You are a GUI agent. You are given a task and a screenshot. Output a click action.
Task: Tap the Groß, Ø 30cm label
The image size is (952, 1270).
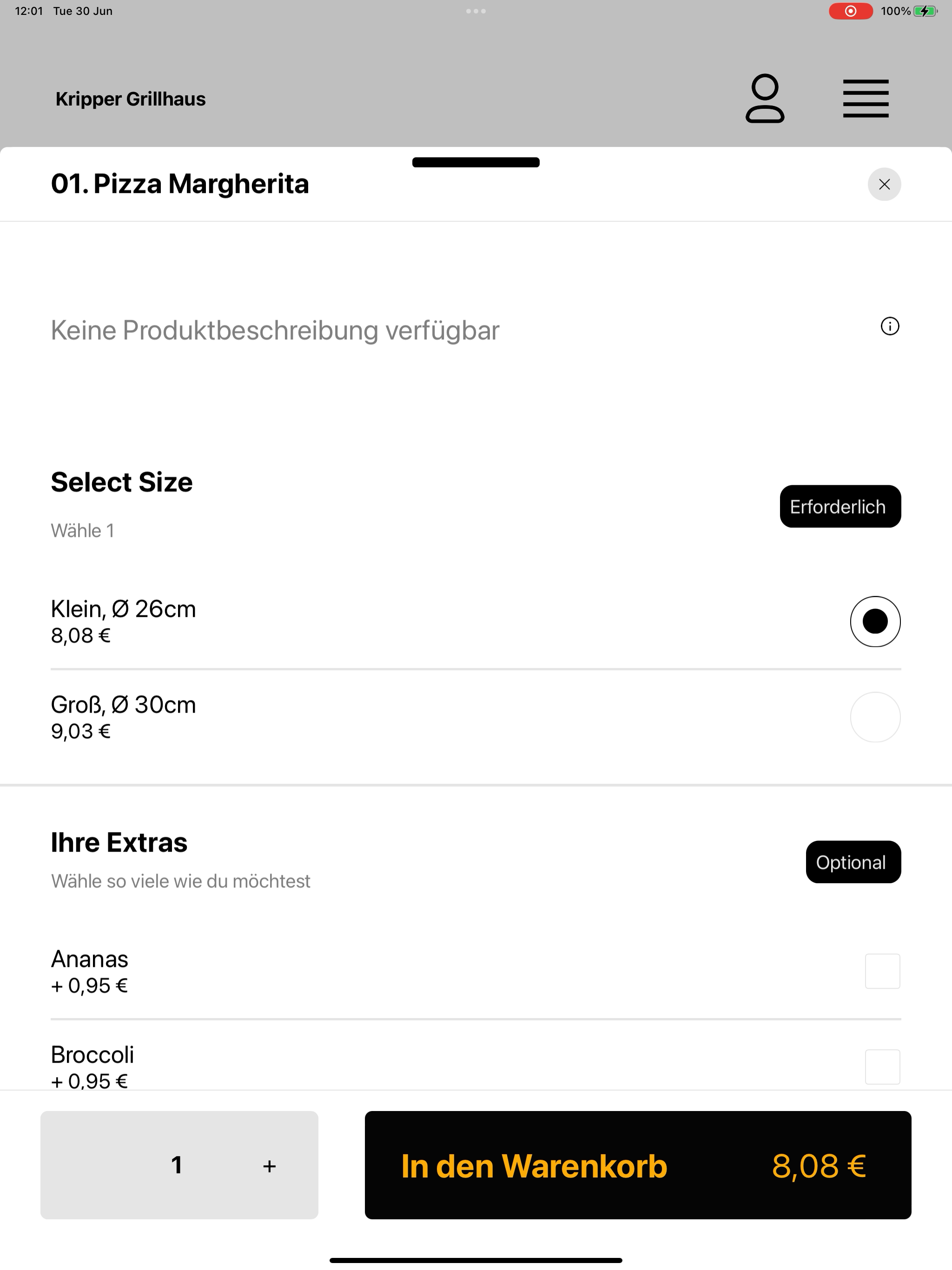124,704
